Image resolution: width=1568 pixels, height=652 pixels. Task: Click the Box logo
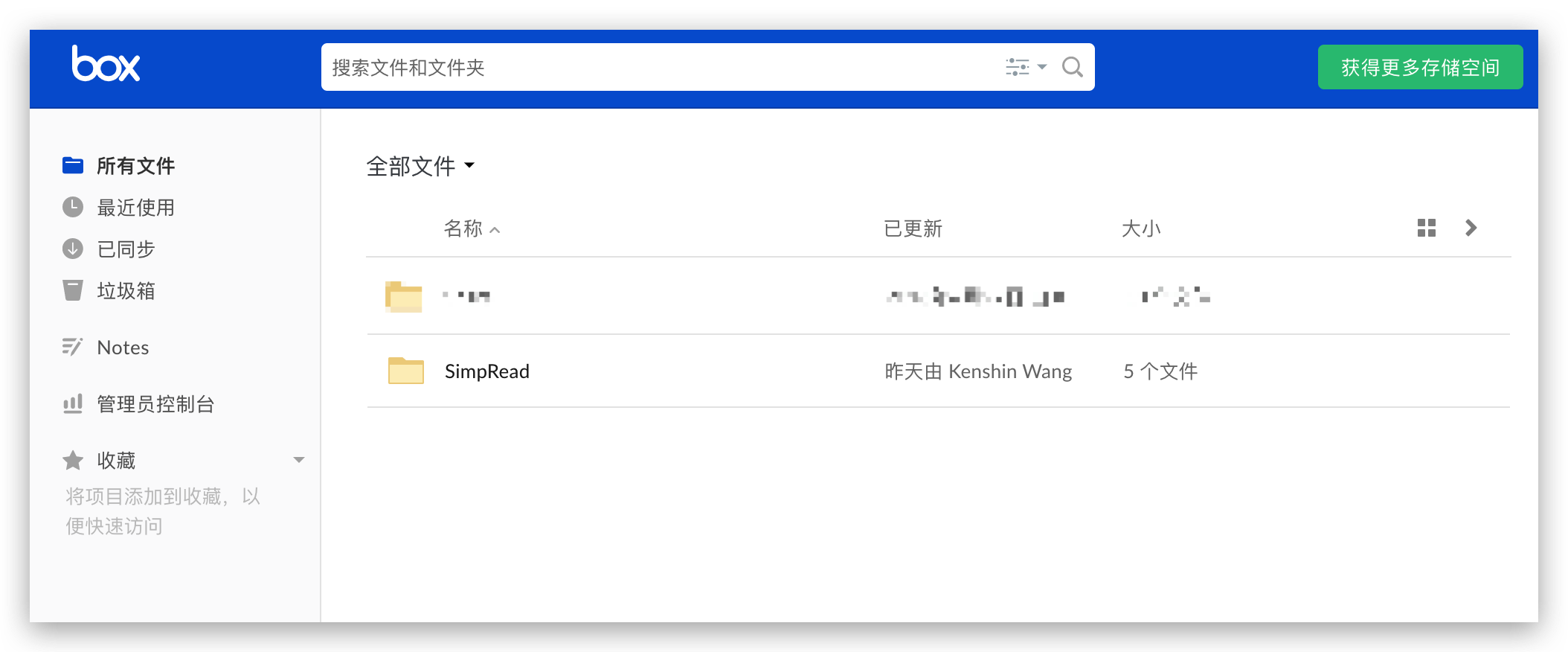point(106,65)
